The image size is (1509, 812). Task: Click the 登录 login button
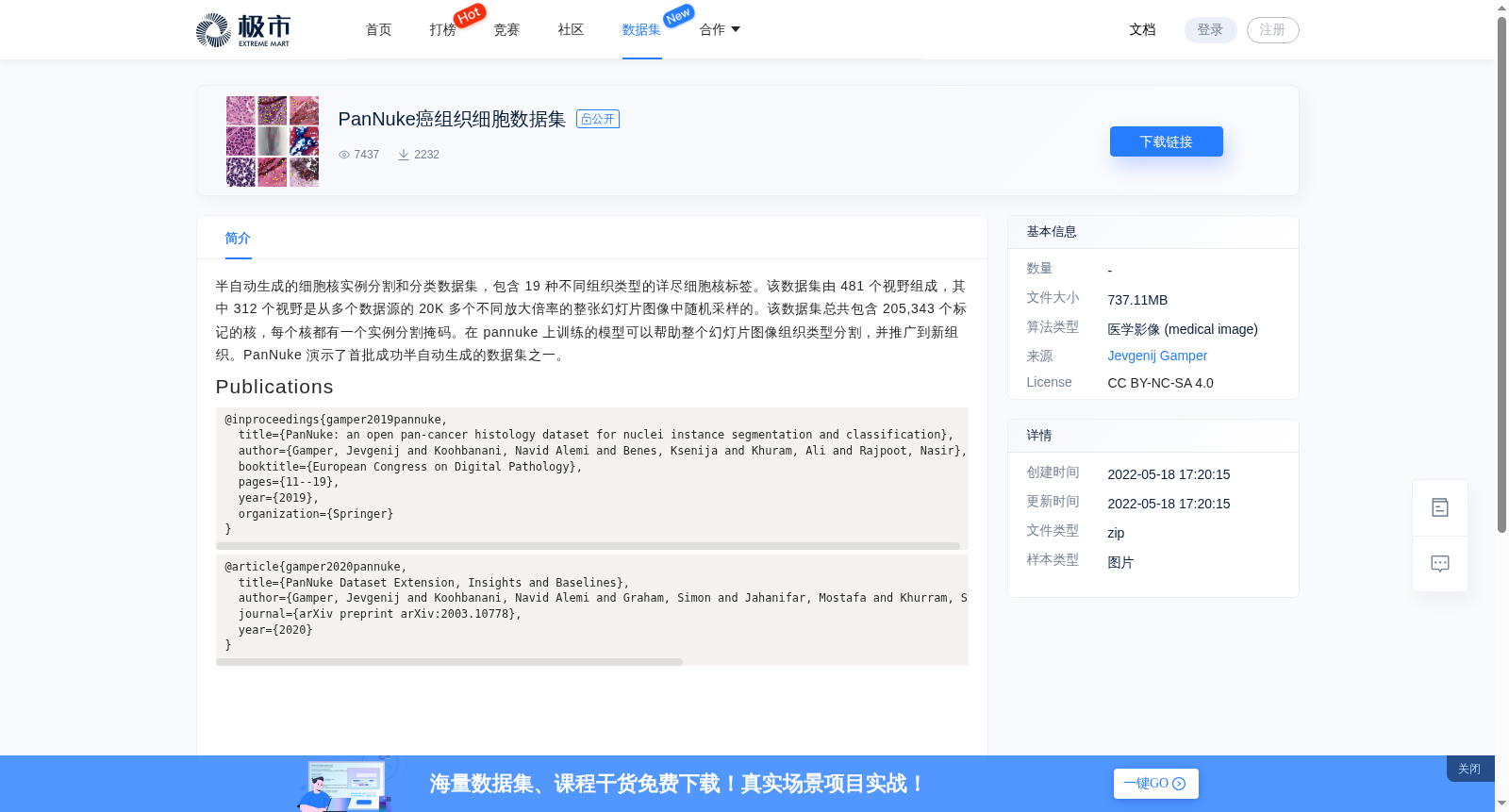1210,30
